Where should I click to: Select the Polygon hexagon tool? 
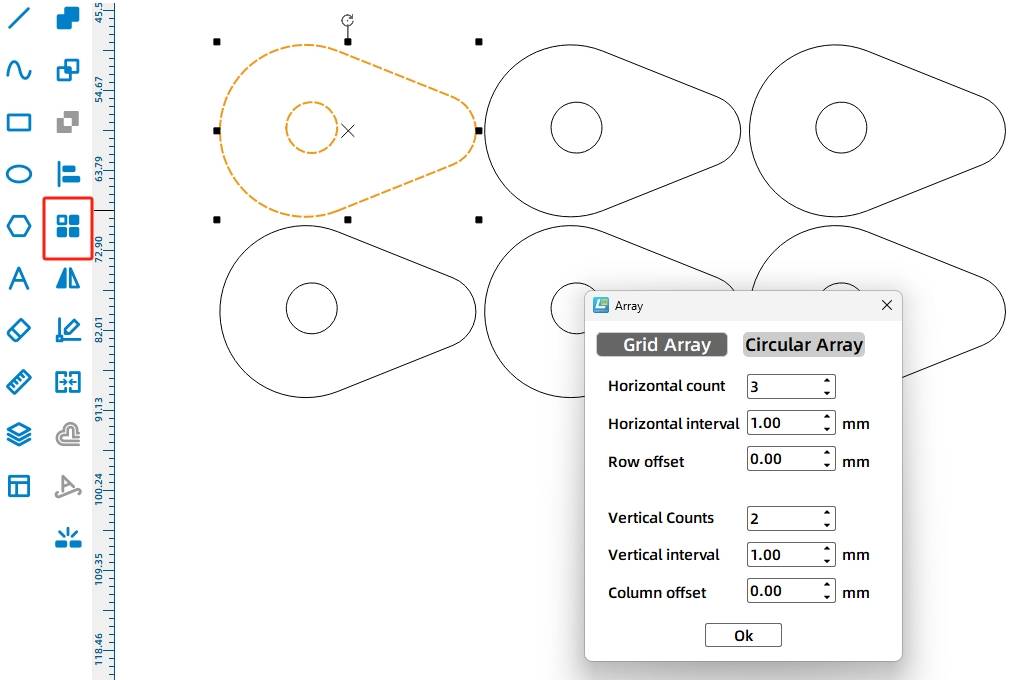pos(19,226)
